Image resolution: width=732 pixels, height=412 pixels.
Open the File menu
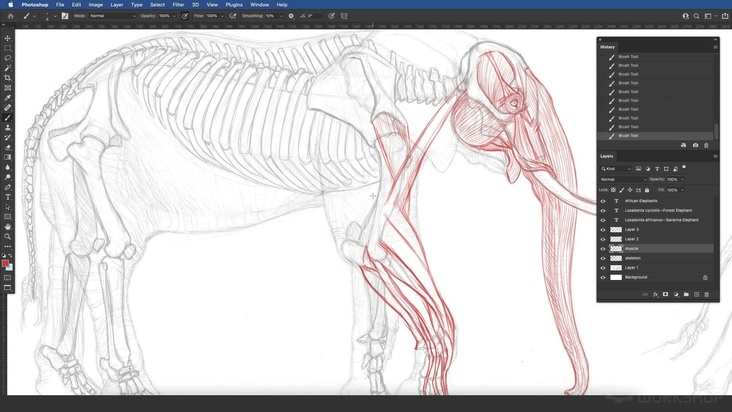(60, 5)
